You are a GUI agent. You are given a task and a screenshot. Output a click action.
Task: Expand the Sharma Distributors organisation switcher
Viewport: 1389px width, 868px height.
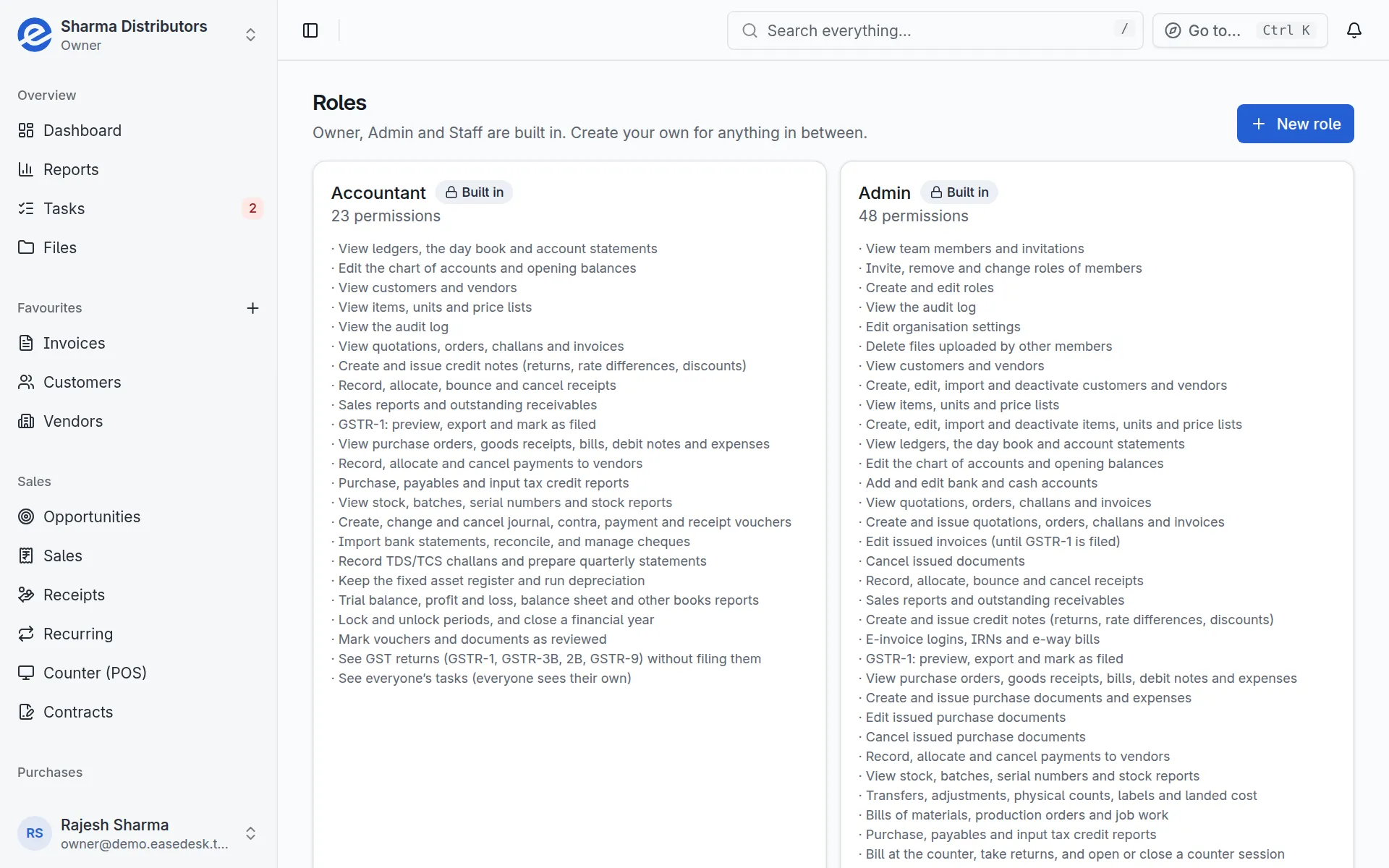click(x=139, y=35)
